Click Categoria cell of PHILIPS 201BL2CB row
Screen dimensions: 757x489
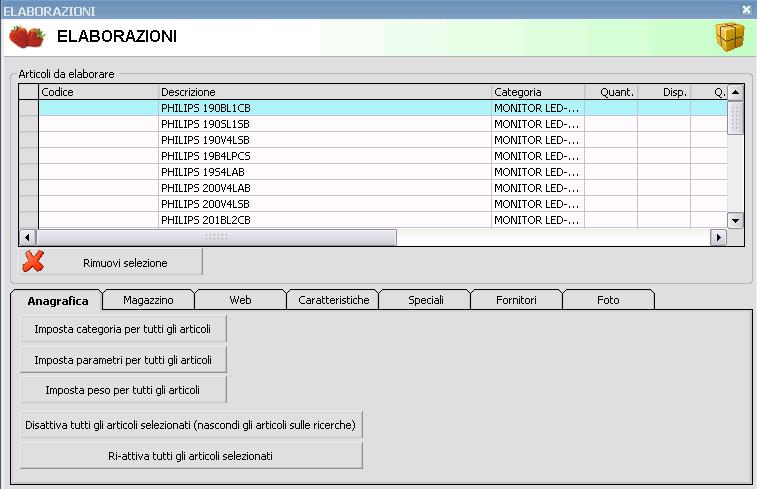point(538,220)
